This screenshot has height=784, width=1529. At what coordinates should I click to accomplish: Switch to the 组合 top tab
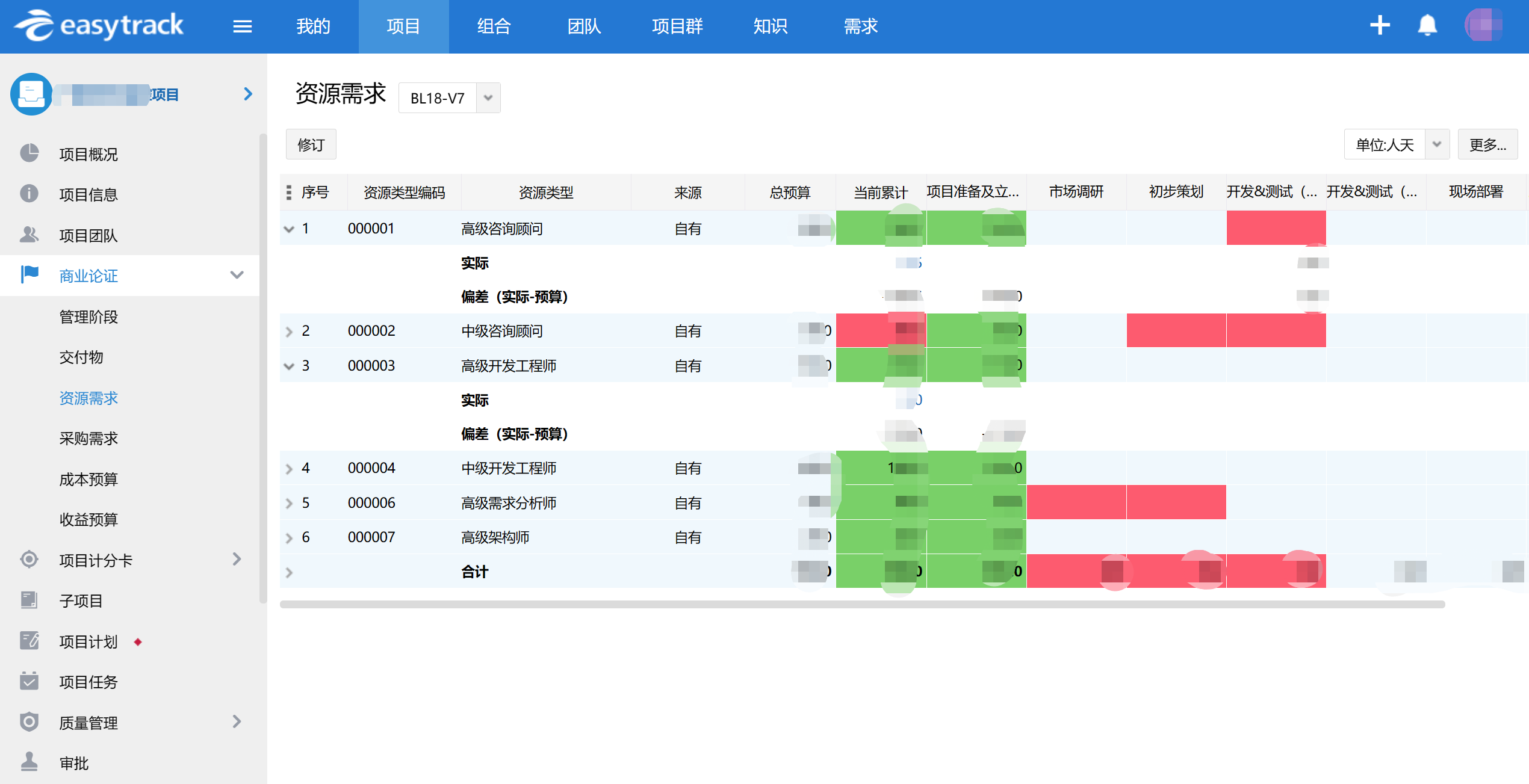494,26
